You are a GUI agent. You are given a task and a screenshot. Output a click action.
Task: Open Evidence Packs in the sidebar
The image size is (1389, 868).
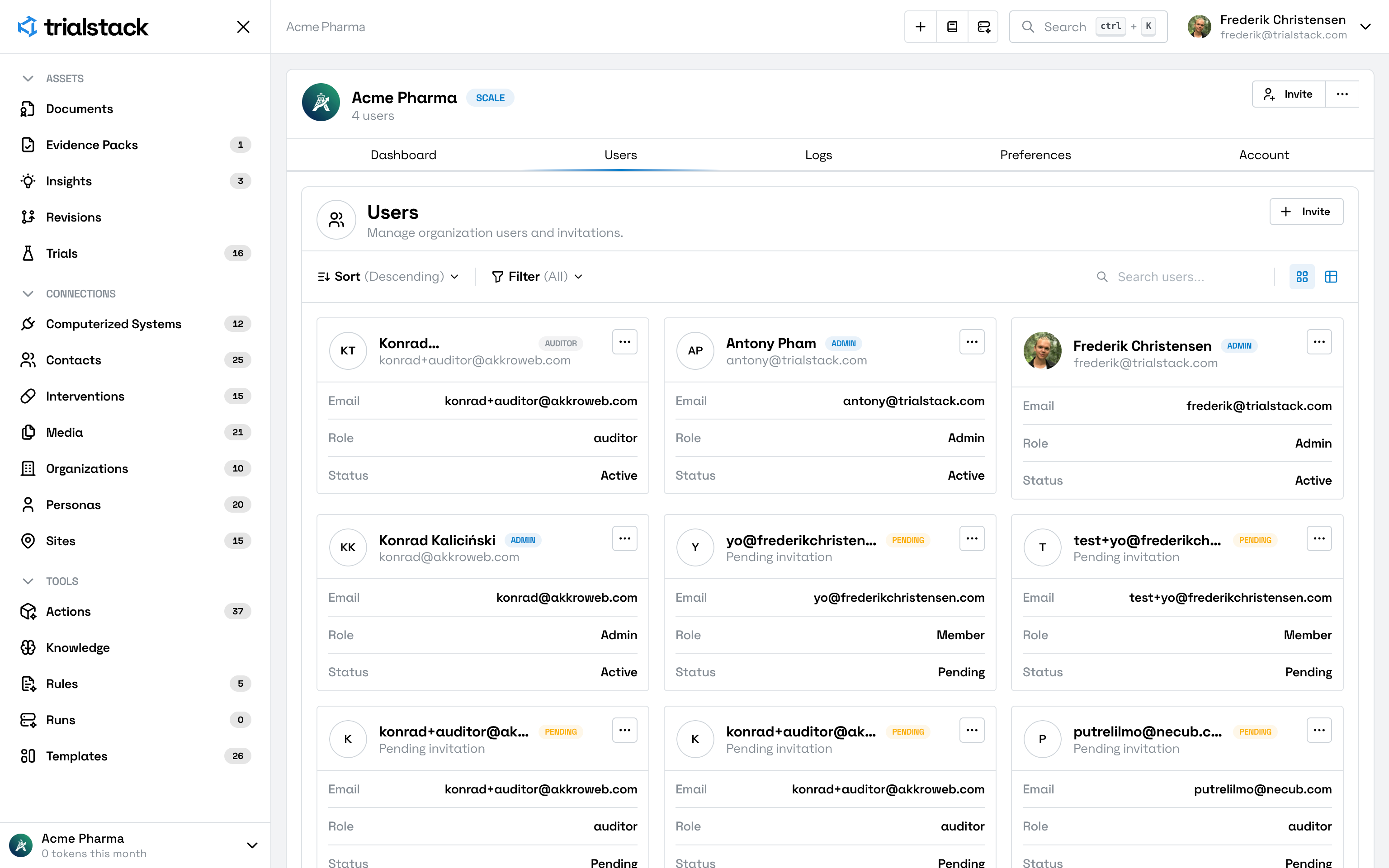point(136,145)
